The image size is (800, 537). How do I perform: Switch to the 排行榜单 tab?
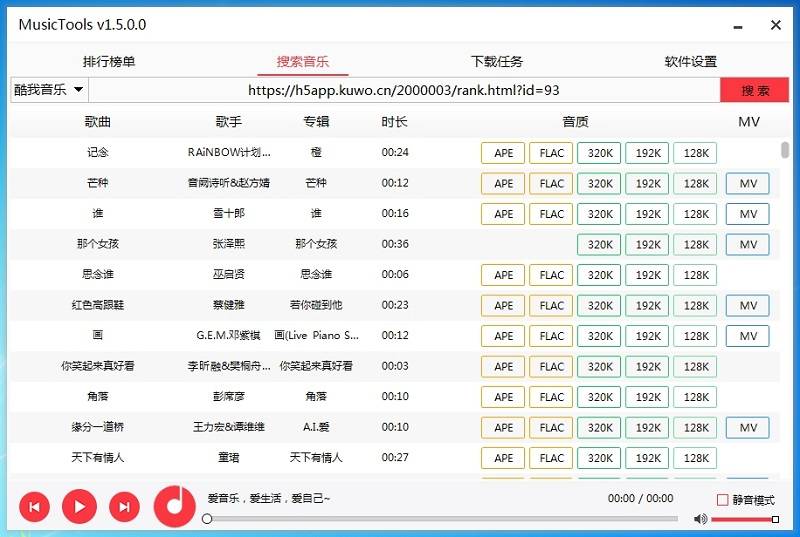click(109, 62)
